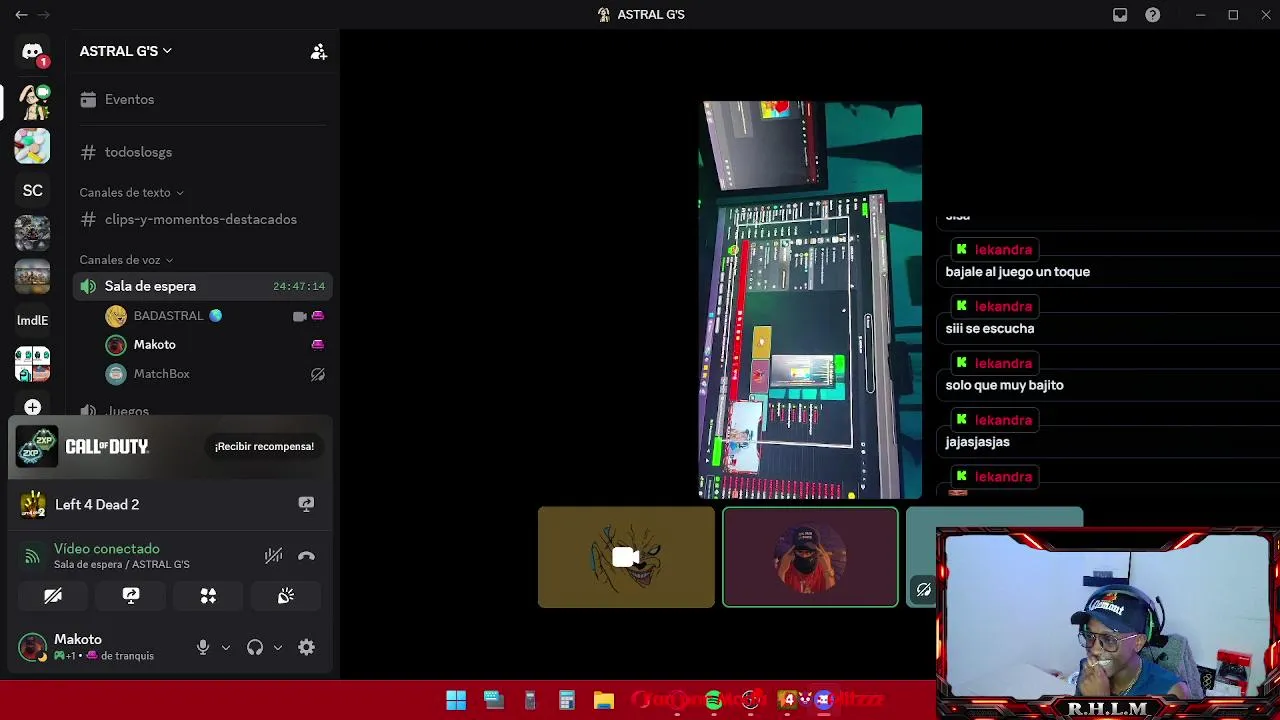This screenshot has height=720, width=1280.
Task: Select the Makoto avatar tile
Action: [810, 557]
